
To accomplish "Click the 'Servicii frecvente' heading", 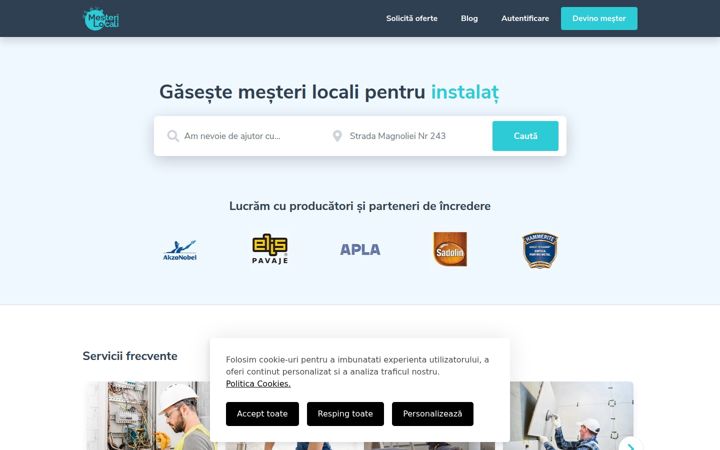I will tap(130, 356).
